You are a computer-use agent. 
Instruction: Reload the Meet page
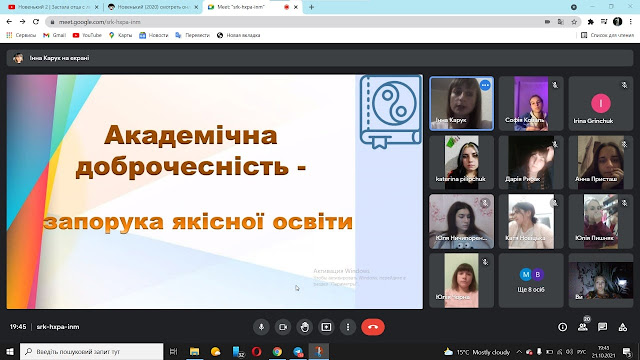point(36,22)
